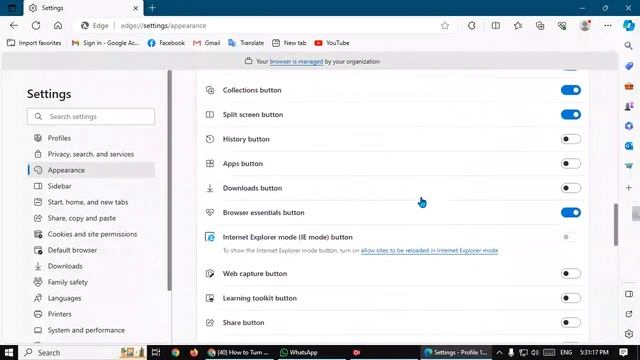640x360 pixels.
Task: Launch Copilot from the top-right icon
Action: click(x=629, y=25)
